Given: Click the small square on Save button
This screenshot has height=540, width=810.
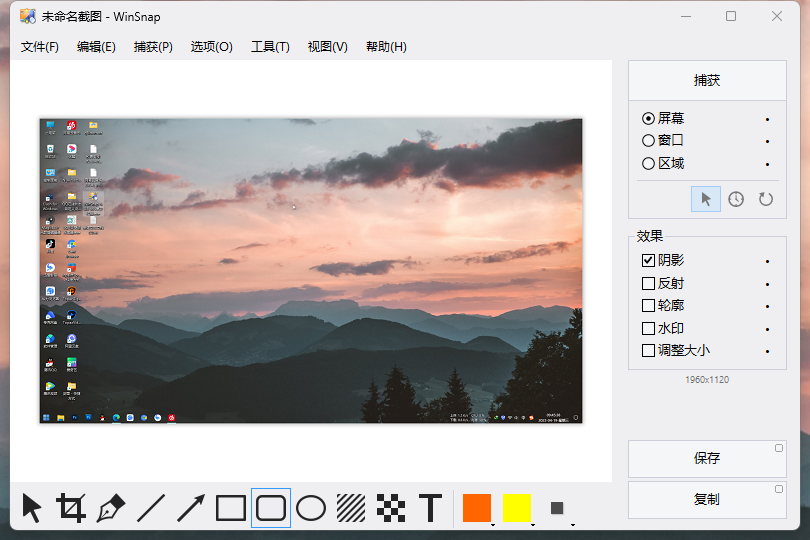Looking at the screenshot, I should click(x=778, y=448).
